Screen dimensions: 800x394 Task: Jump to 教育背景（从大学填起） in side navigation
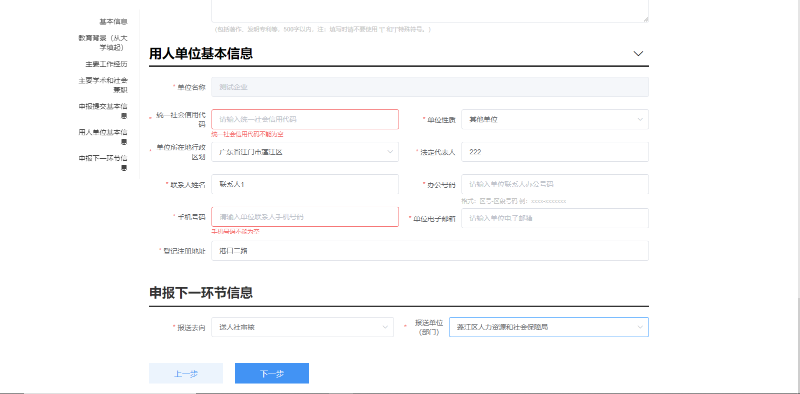(103, 43)
